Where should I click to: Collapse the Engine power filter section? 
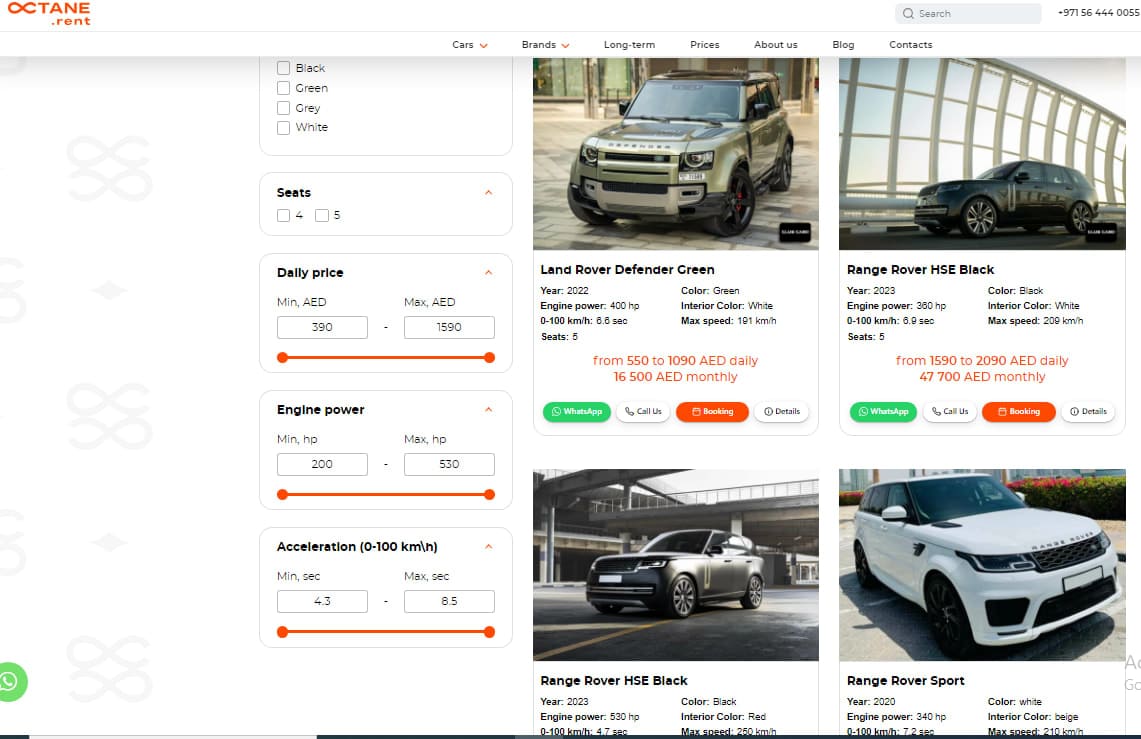[488, 410]
